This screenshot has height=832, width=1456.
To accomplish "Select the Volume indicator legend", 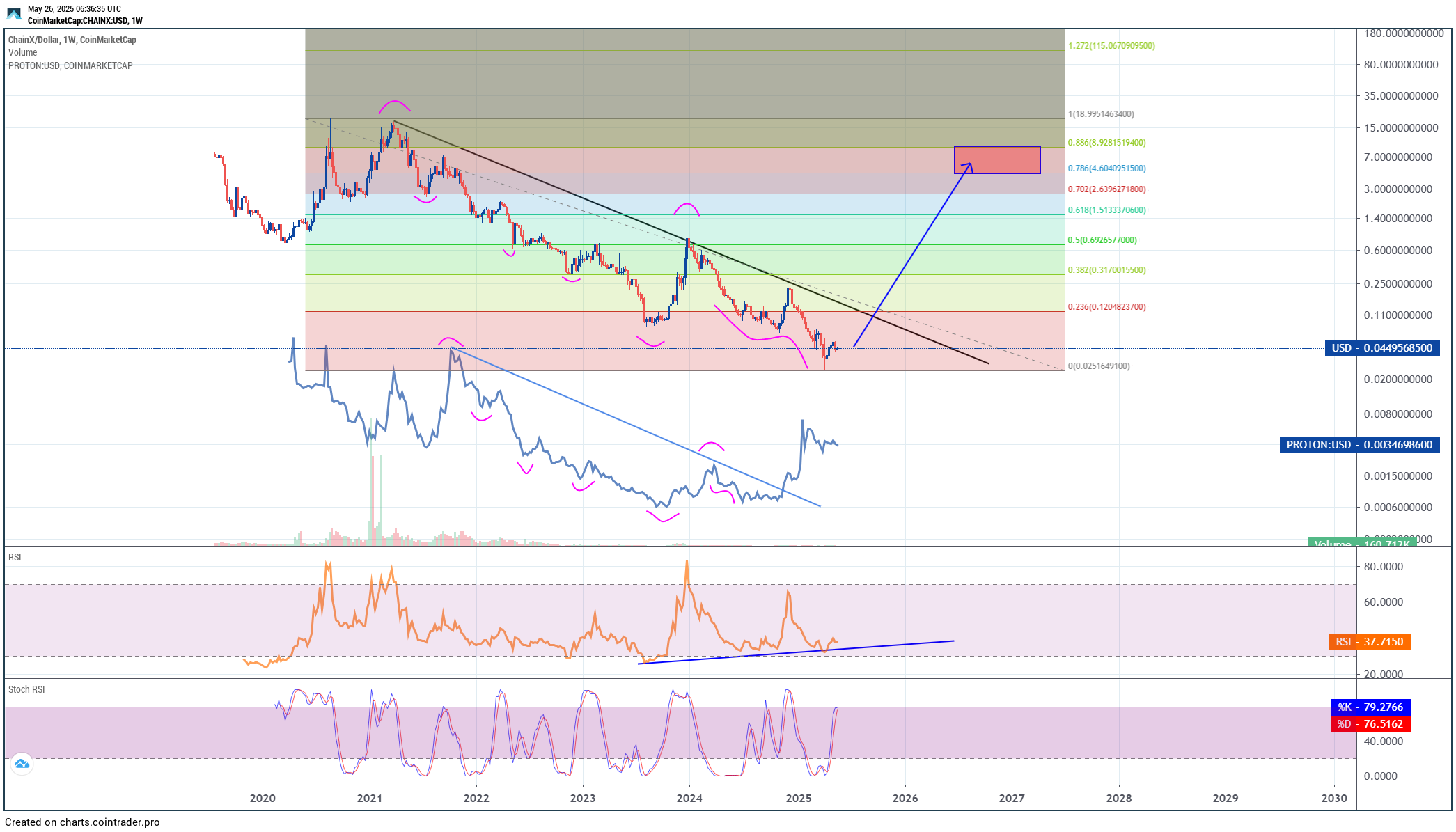I will (23, 52).
